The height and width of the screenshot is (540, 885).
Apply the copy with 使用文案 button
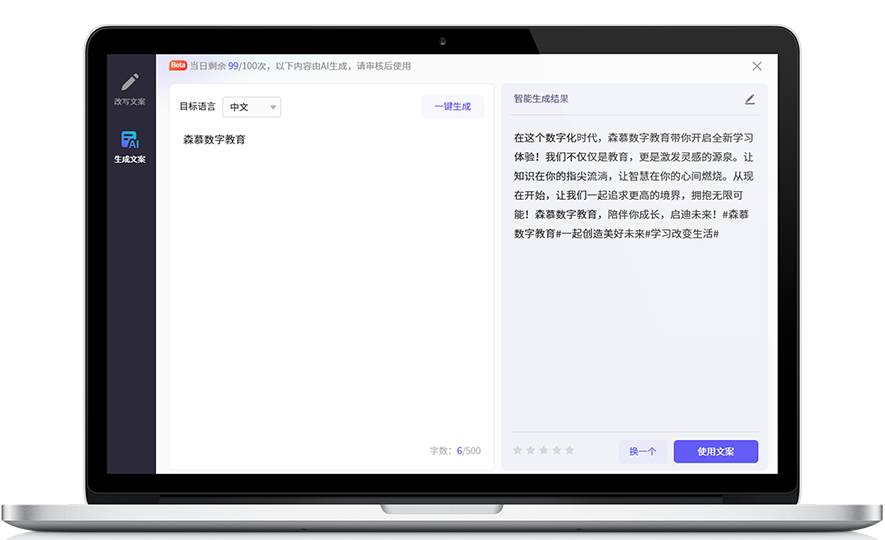[715, 451]
